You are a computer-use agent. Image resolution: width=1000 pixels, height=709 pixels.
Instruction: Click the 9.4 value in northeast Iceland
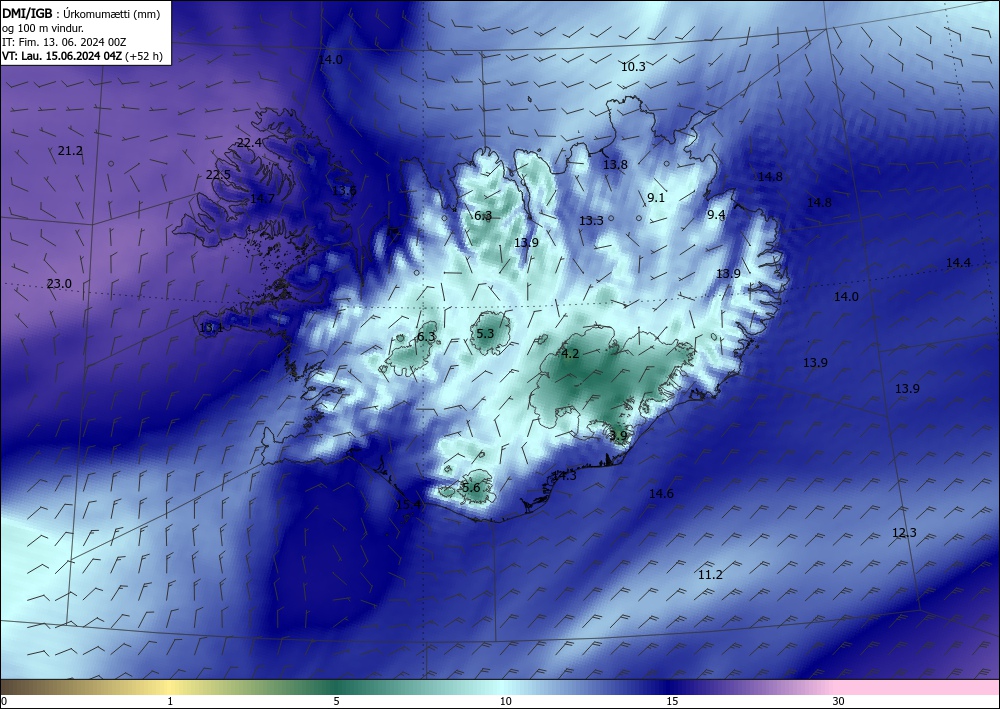(716, 215)
